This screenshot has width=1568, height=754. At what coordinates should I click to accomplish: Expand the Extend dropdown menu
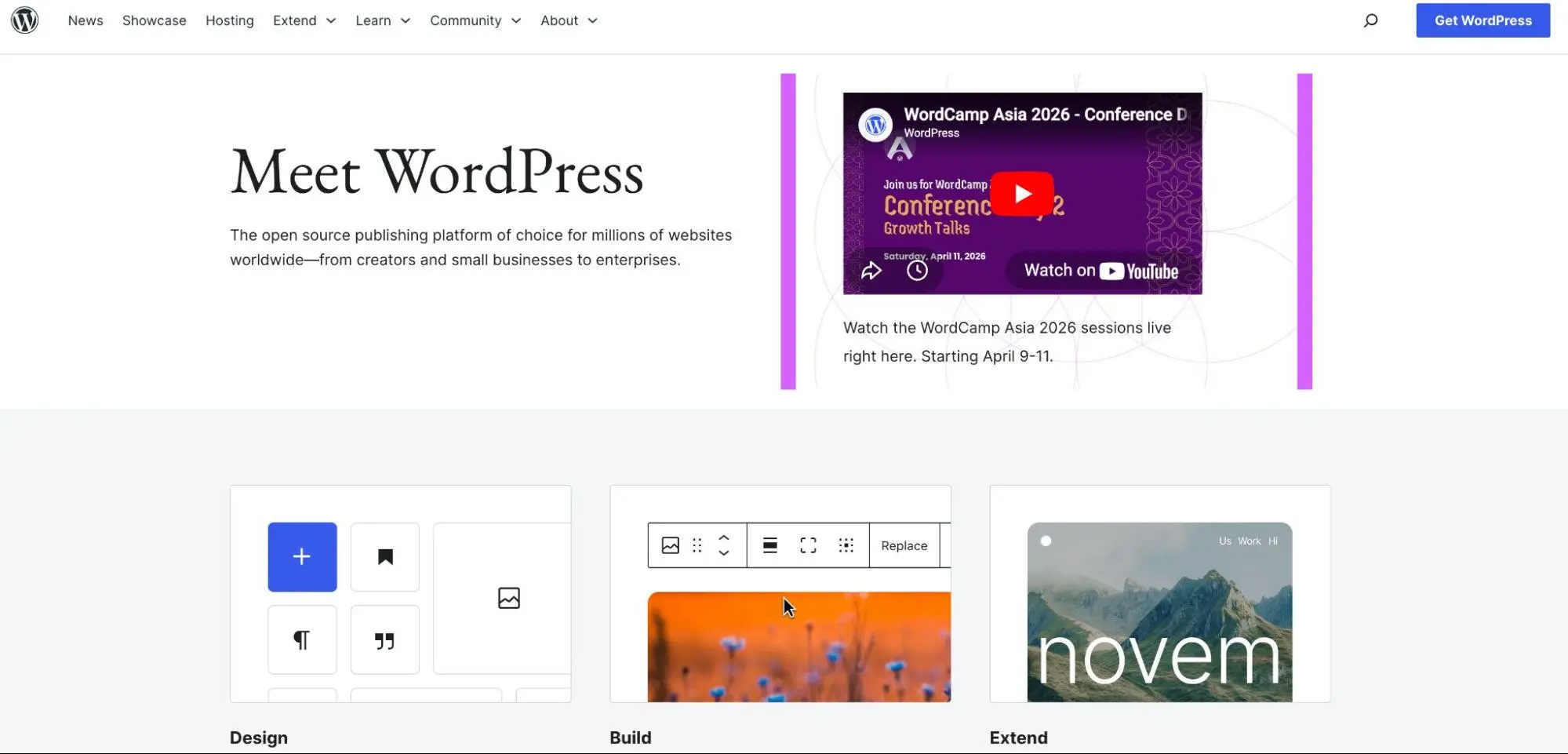(x=304, y=20)
